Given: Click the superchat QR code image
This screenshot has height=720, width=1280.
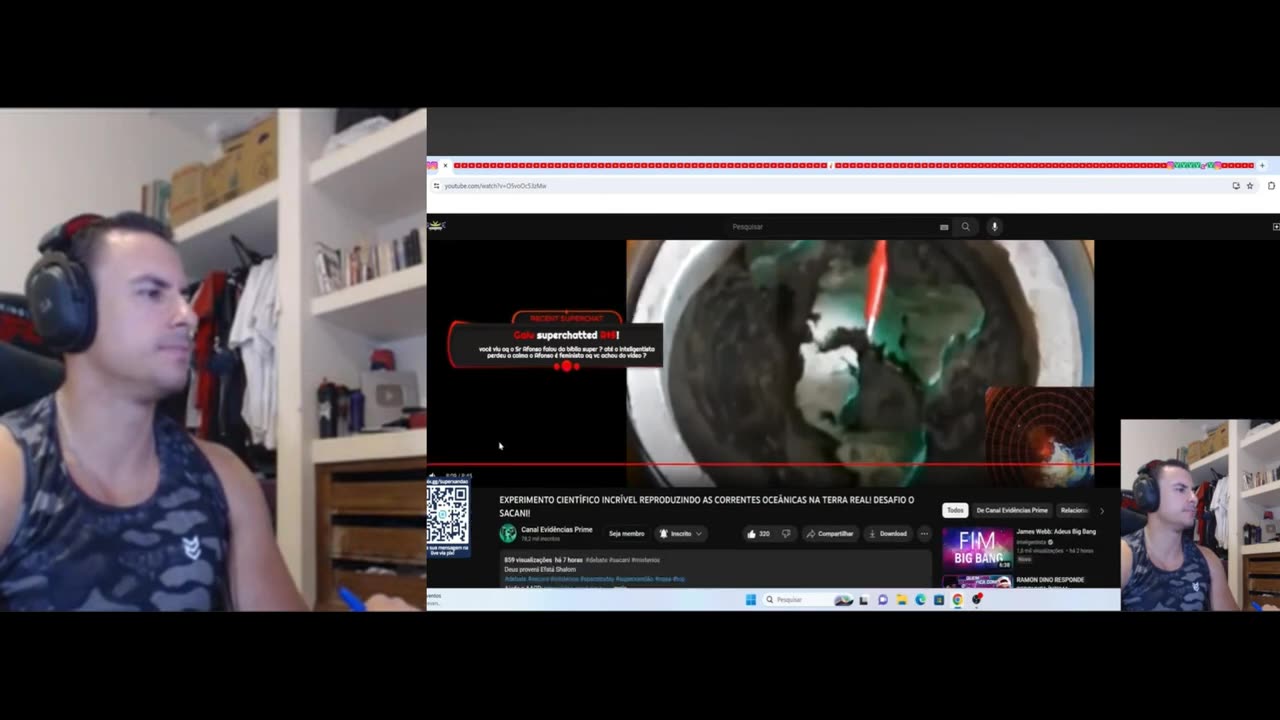Looking at the screenshot, I should [447, 515].
